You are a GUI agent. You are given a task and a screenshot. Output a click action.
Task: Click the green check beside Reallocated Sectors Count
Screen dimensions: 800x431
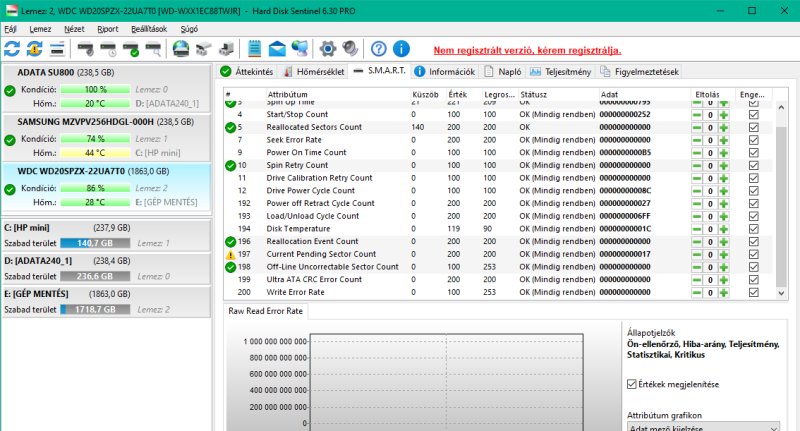tap(231, 127)
